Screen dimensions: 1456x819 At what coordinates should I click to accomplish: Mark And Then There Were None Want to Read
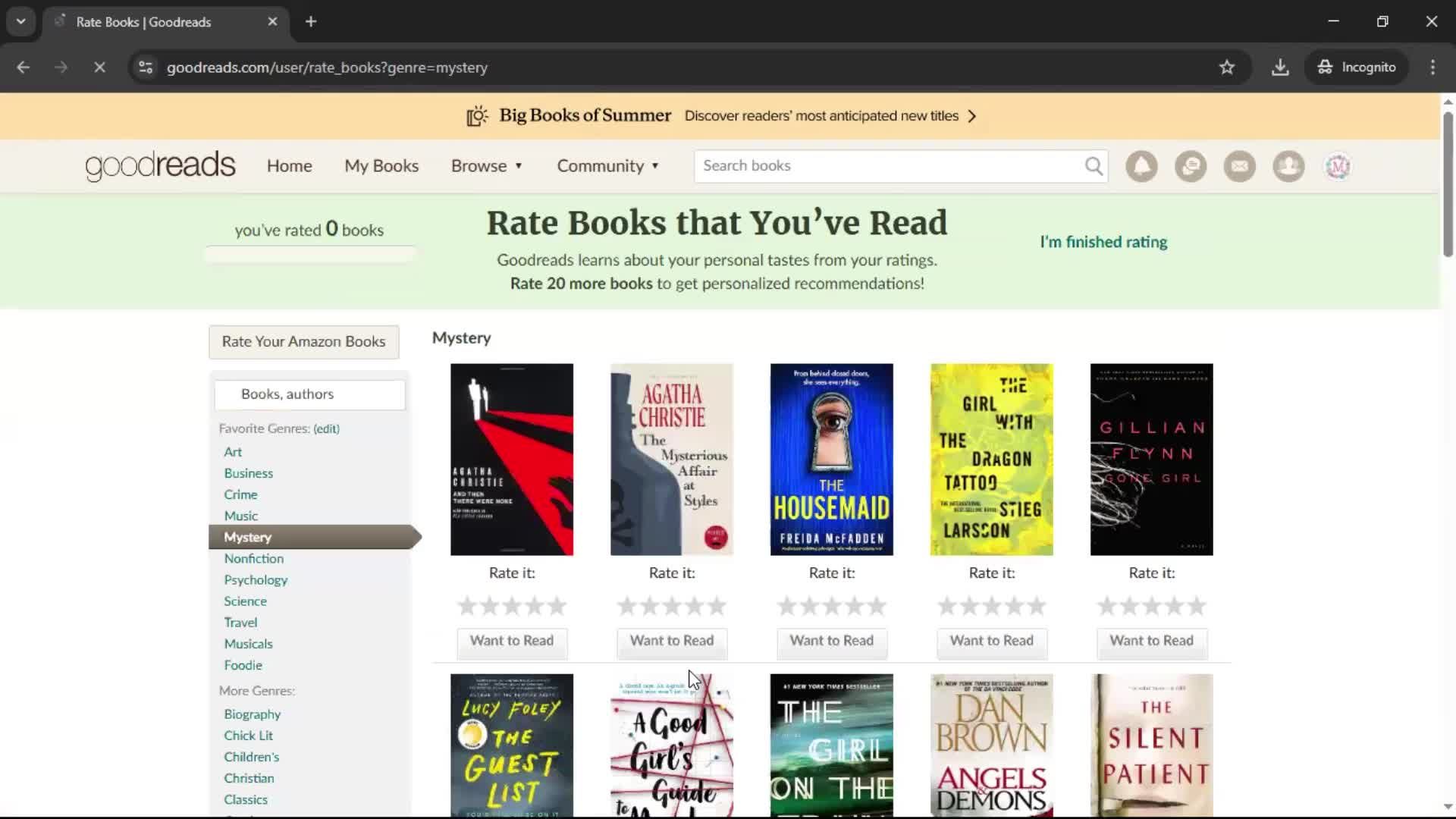point(512,642)
